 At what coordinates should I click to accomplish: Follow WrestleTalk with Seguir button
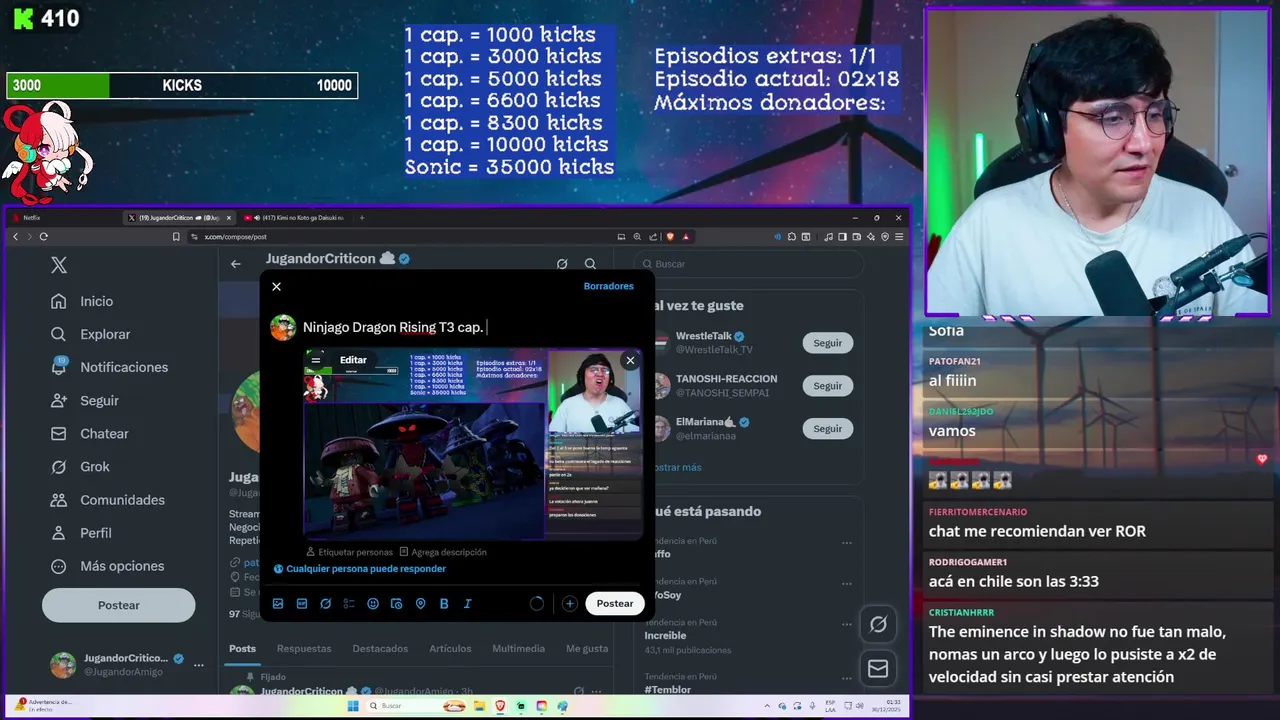pyautogui.click(x=827, y=343)
